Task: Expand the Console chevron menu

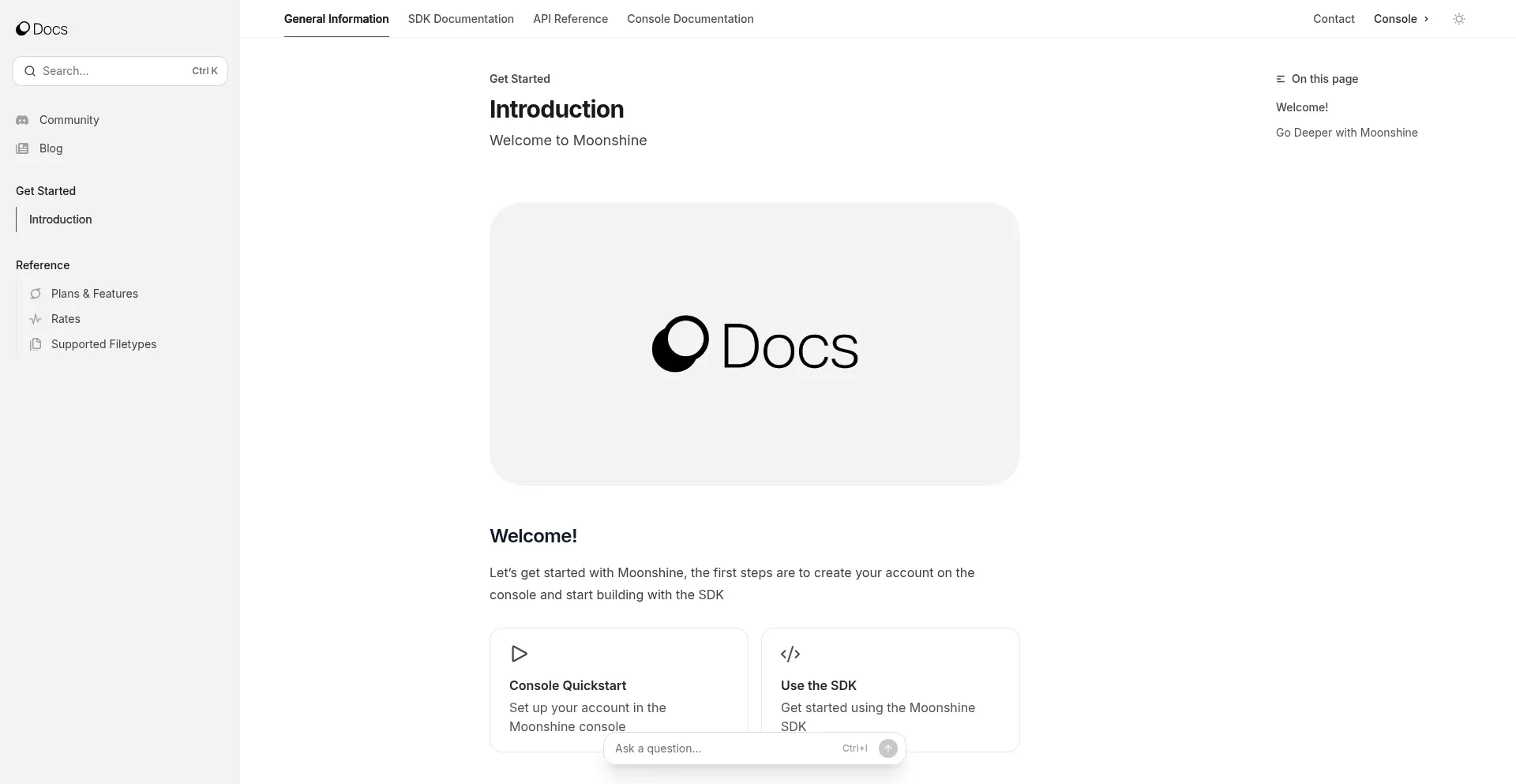Action: 1426,19
